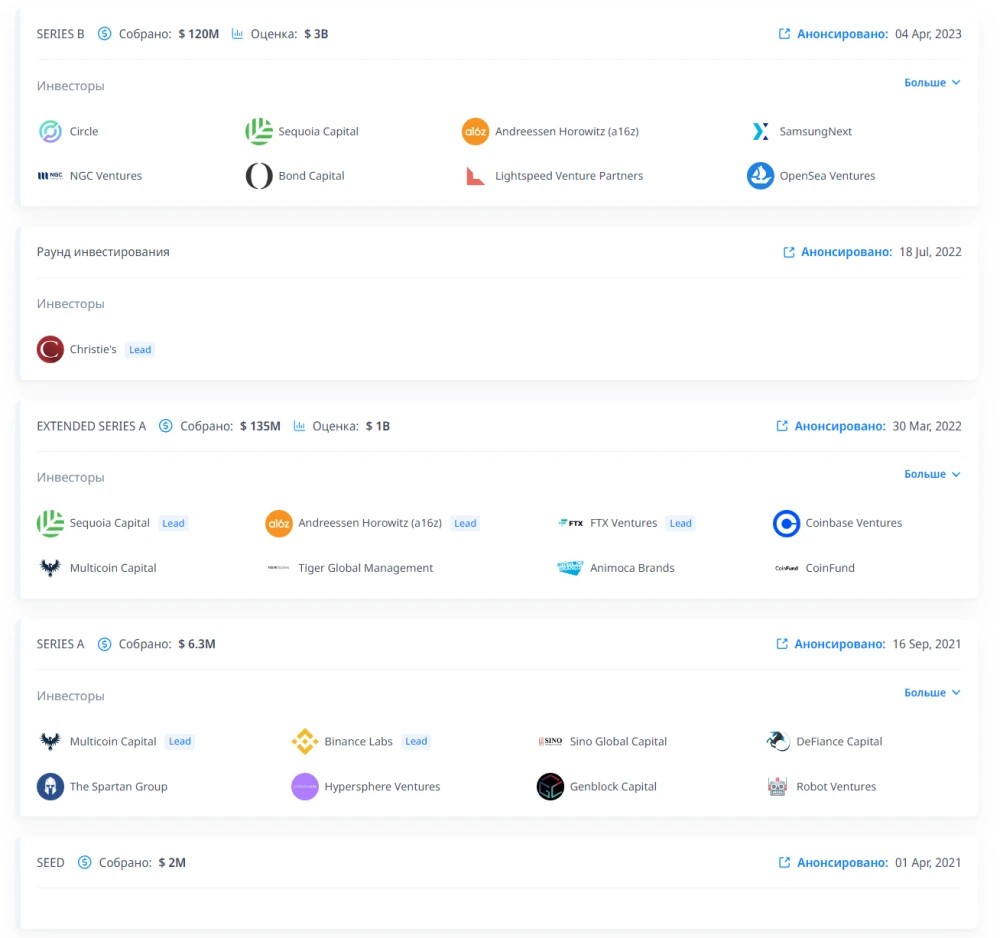
Task: Click the Lightspeed Venture Partners logo
Action: coord(475,176)
